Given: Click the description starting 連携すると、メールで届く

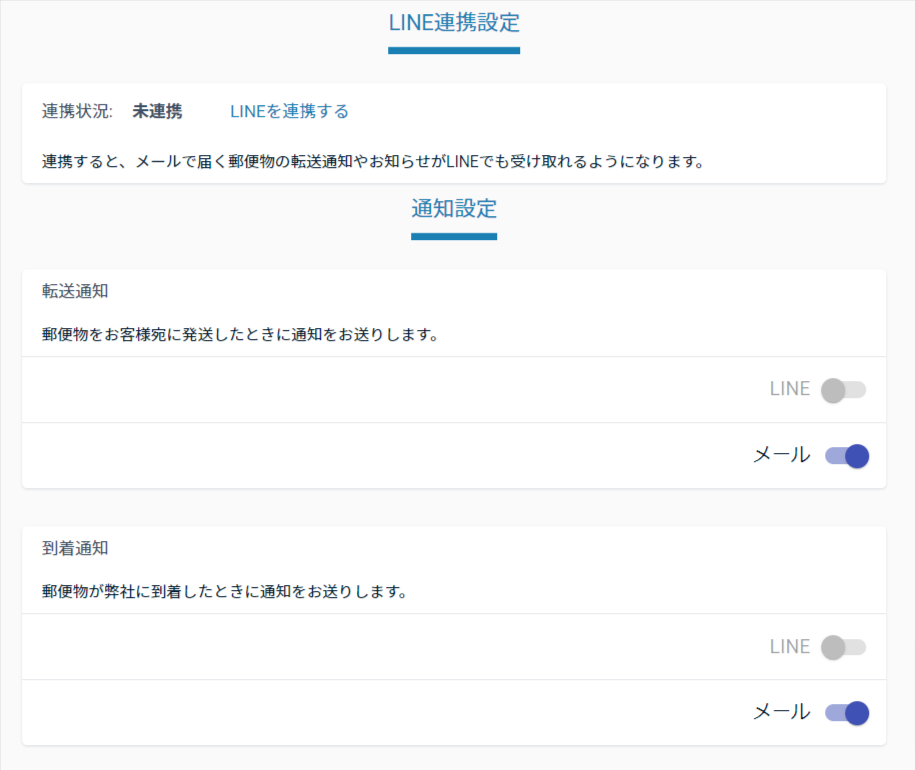Looking at the screenshot, I should click(373, 161).
